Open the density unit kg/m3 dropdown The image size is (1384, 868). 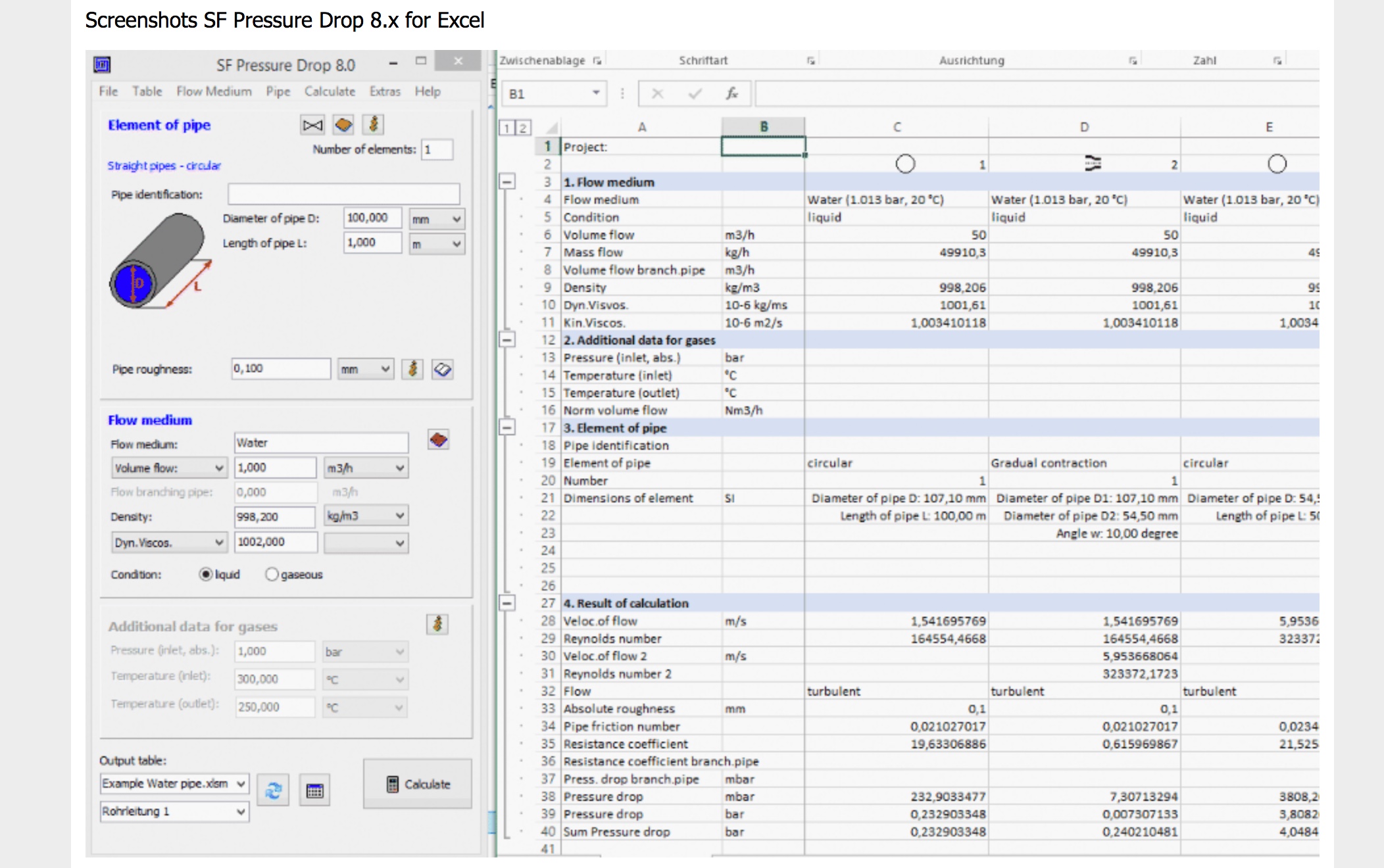(366, 516)
